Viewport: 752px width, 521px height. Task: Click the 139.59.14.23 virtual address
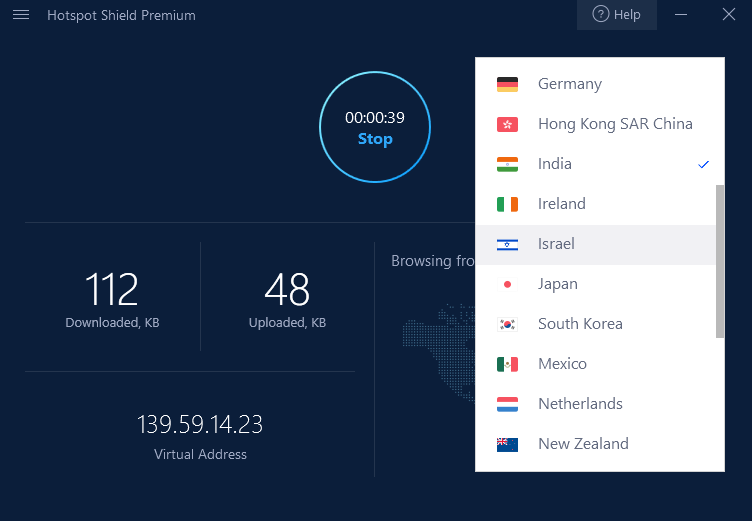coord(200,425)
